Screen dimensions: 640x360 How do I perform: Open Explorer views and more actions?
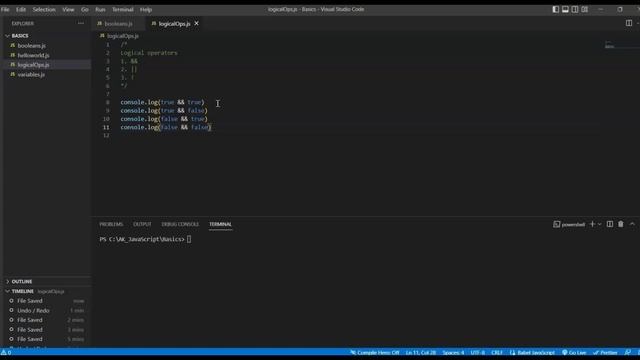click(81, 23)
